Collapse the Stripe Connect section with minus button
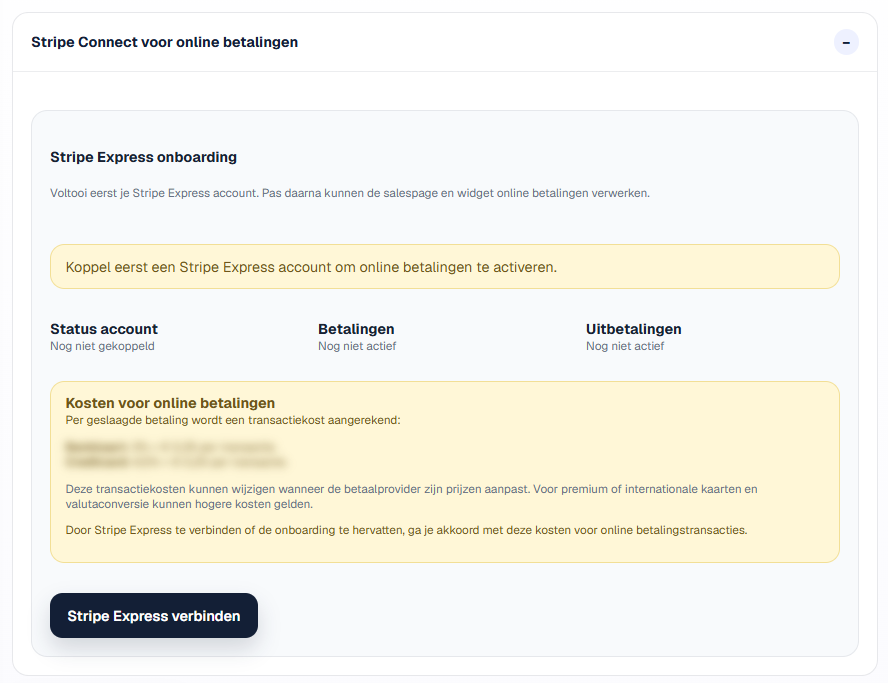Screen dimensions: 888x683 pos(846,42)
